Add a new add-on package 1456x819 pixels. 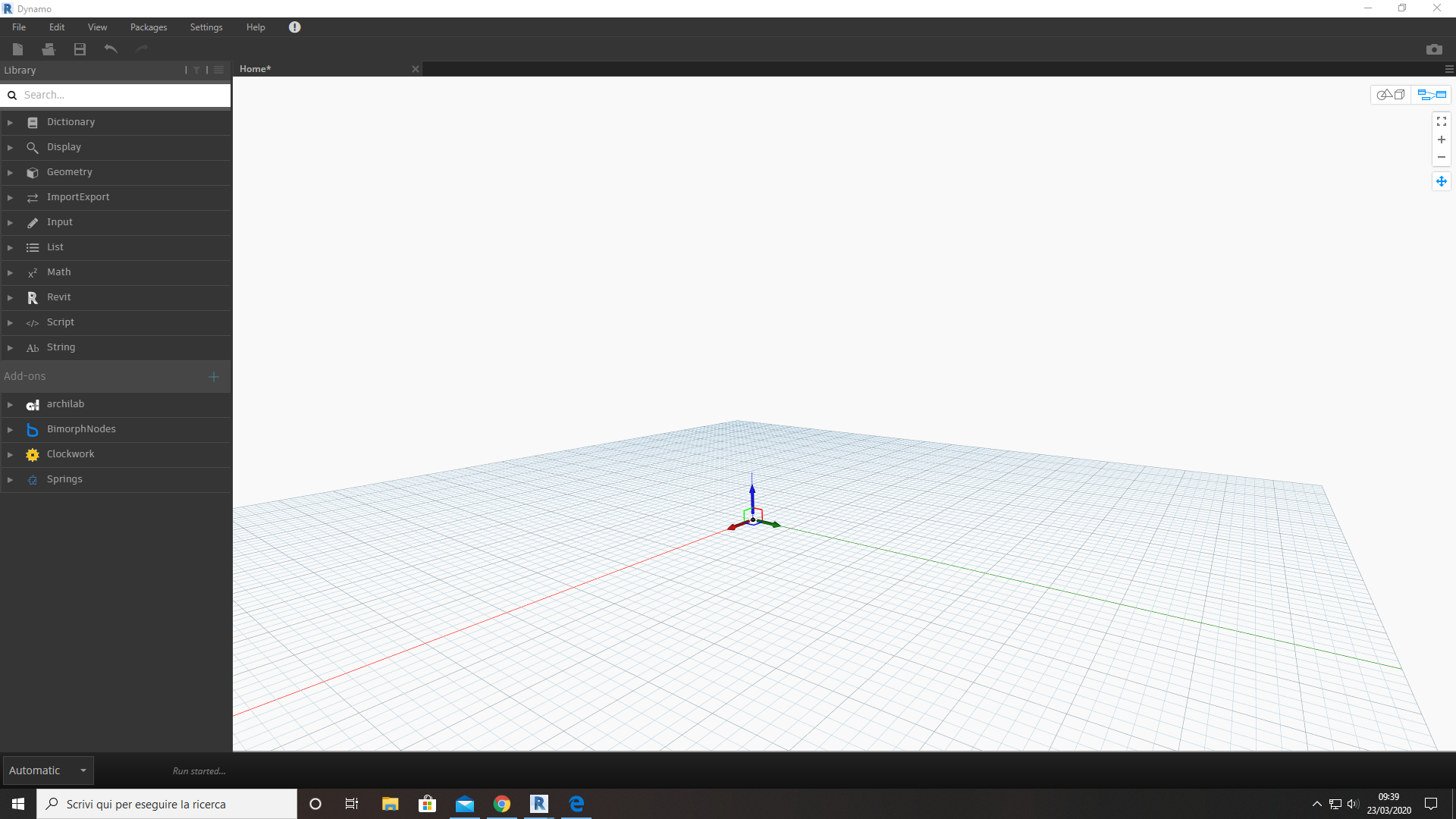[214, 377]
